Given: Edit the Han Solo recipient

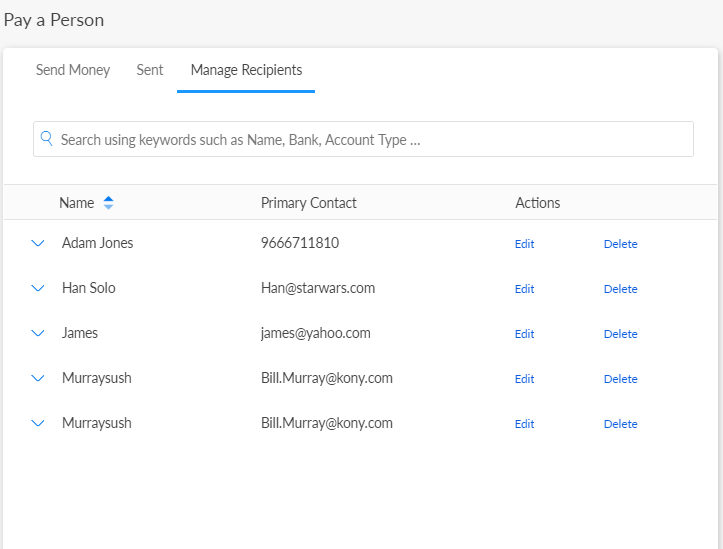Looking at the screenshot, I should pos(524,289).
